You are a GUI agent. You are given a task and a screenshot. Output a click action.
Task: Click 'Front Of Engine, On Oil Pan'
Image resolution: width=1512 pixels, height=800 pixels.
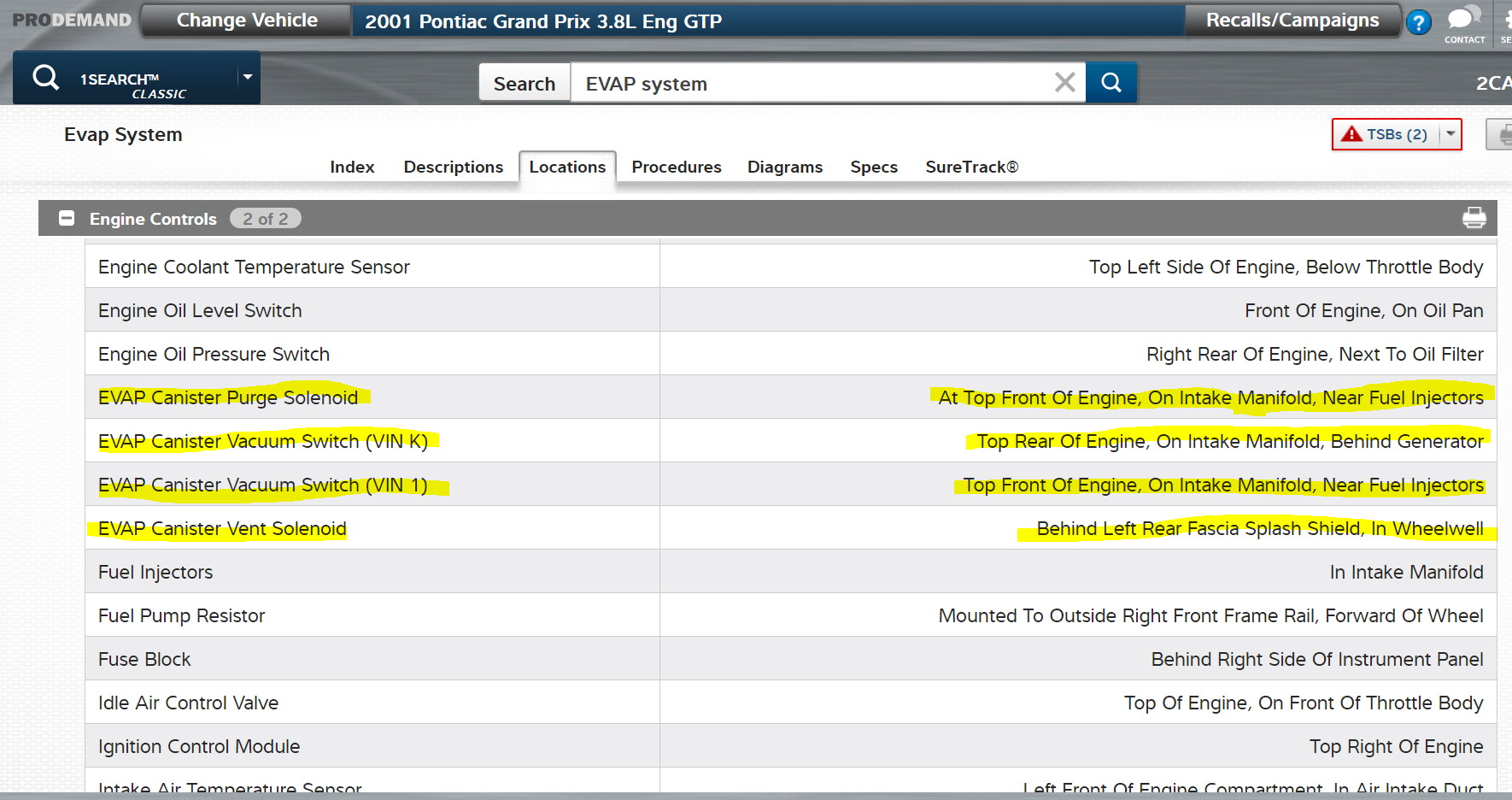(x=1364, y=310)
